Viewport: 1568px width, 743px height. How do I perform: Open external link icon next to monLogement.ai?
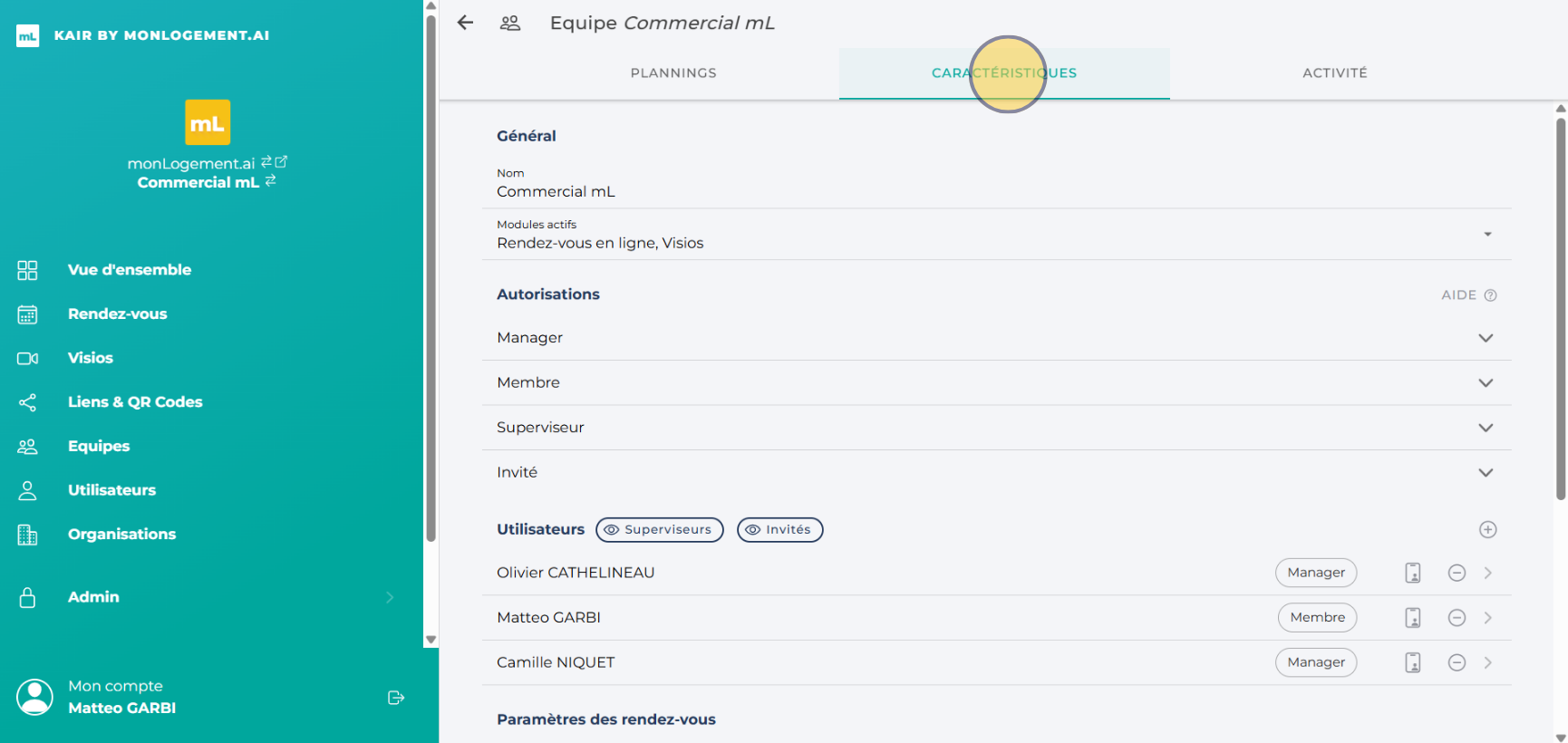[x=281, y=162]
